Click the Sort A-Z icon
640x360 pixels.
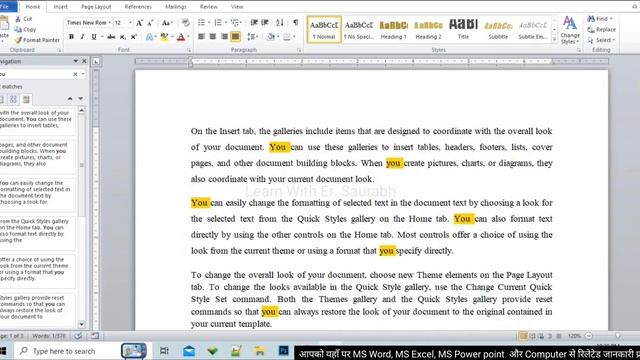point(280,23)
